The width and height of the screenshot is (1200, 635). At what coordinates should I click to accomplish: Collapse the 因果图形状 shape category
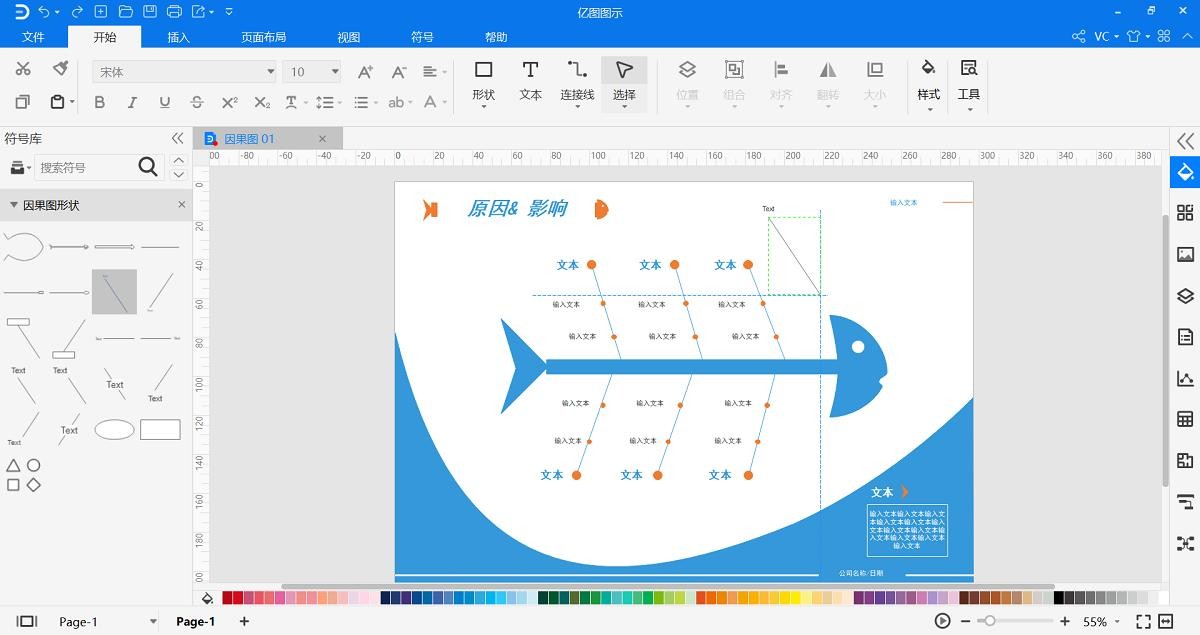coord(14,205)
